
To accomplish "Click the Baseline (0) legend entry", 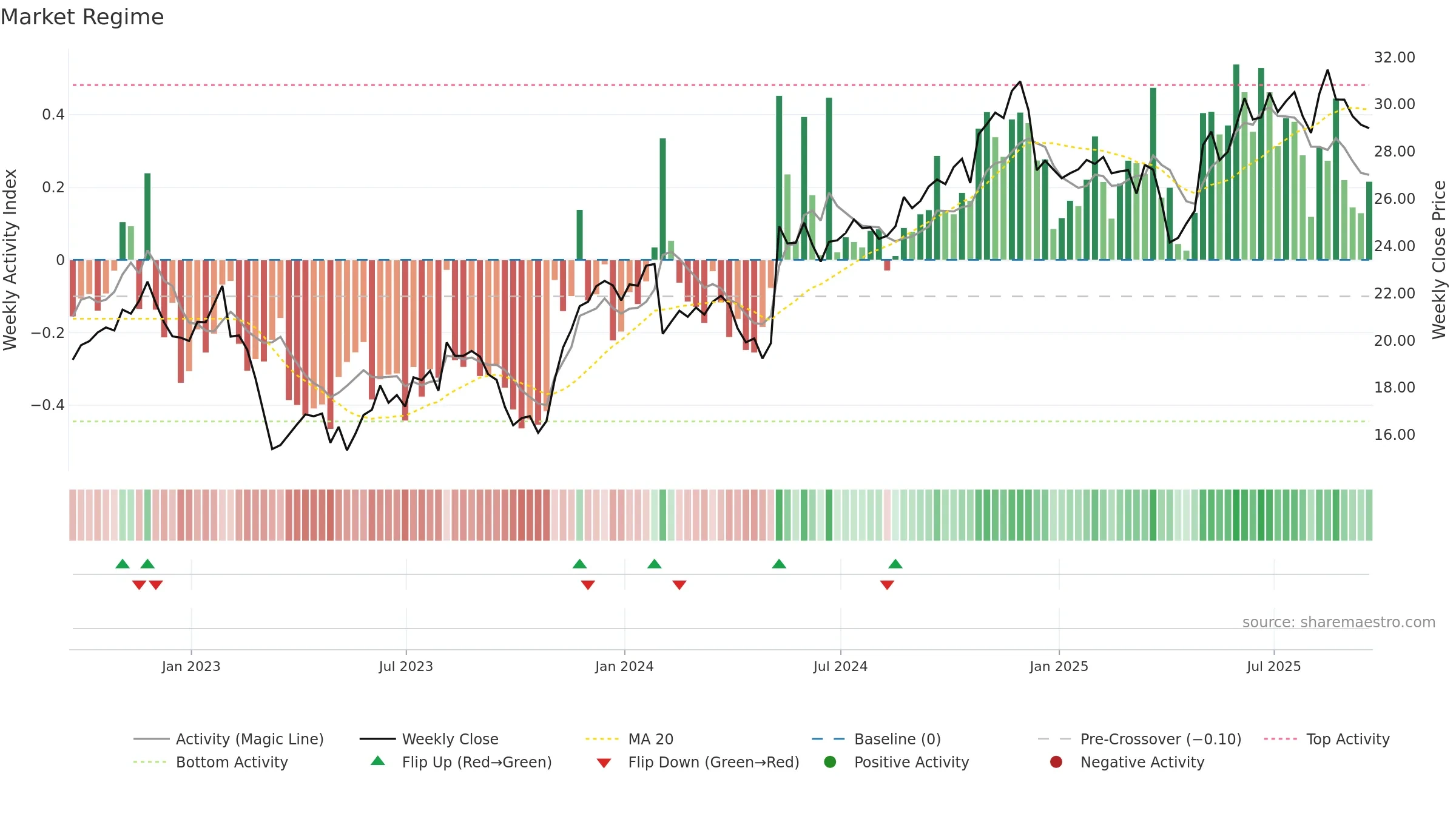I will 876,739.
